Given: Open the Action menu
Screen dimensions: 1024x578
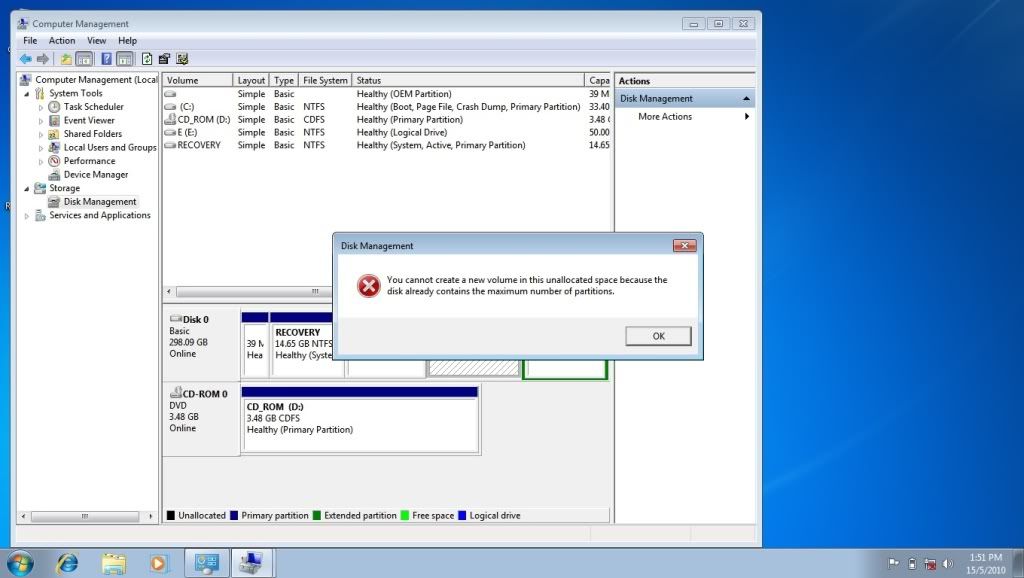Looking at the screenshot, I should click(62, 41).
